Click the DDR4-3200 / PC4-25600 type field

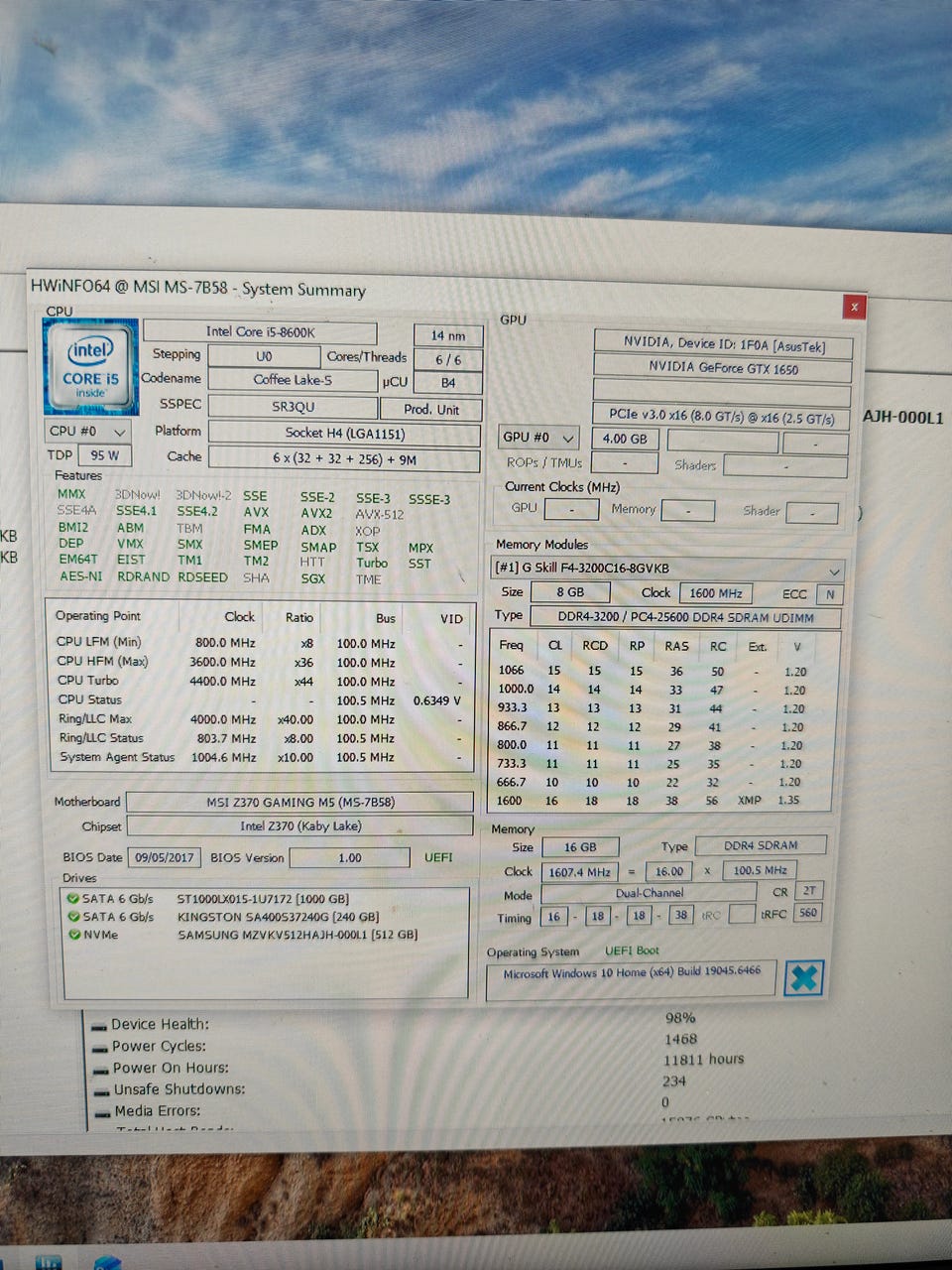click(x=685, y=617)
